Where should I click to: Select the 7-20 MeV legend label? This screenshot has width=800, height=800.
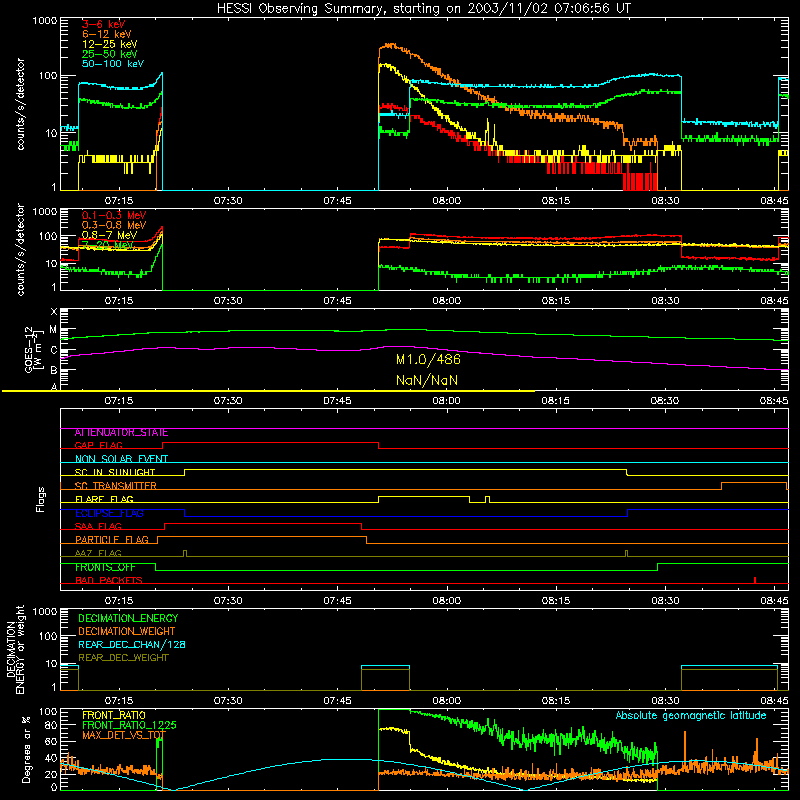coord(107,245)
